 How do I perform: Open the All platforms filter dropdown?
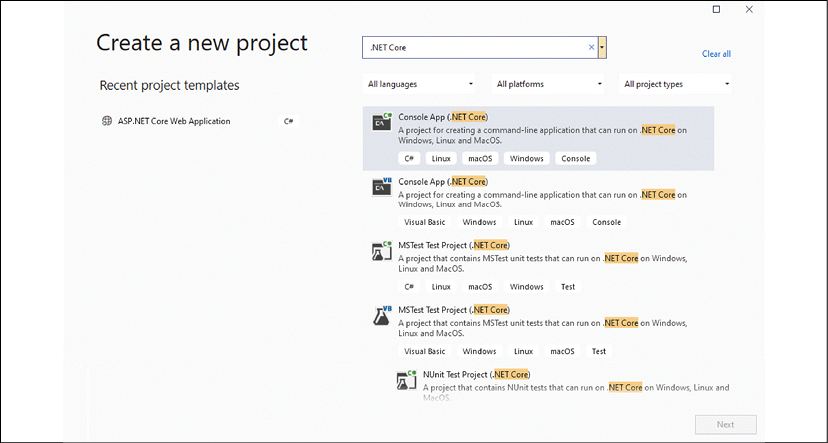coord(548,84)
